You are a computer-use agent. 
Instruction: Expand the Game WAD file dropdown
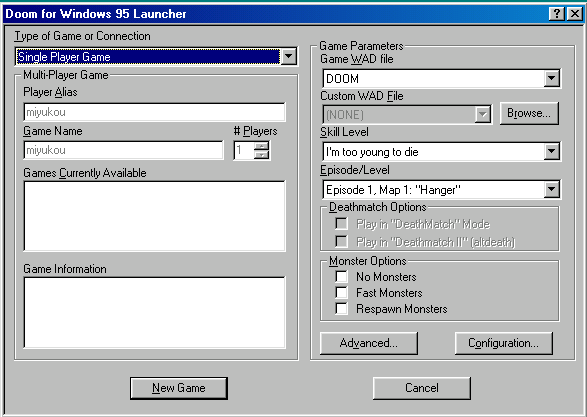(551, 78)
